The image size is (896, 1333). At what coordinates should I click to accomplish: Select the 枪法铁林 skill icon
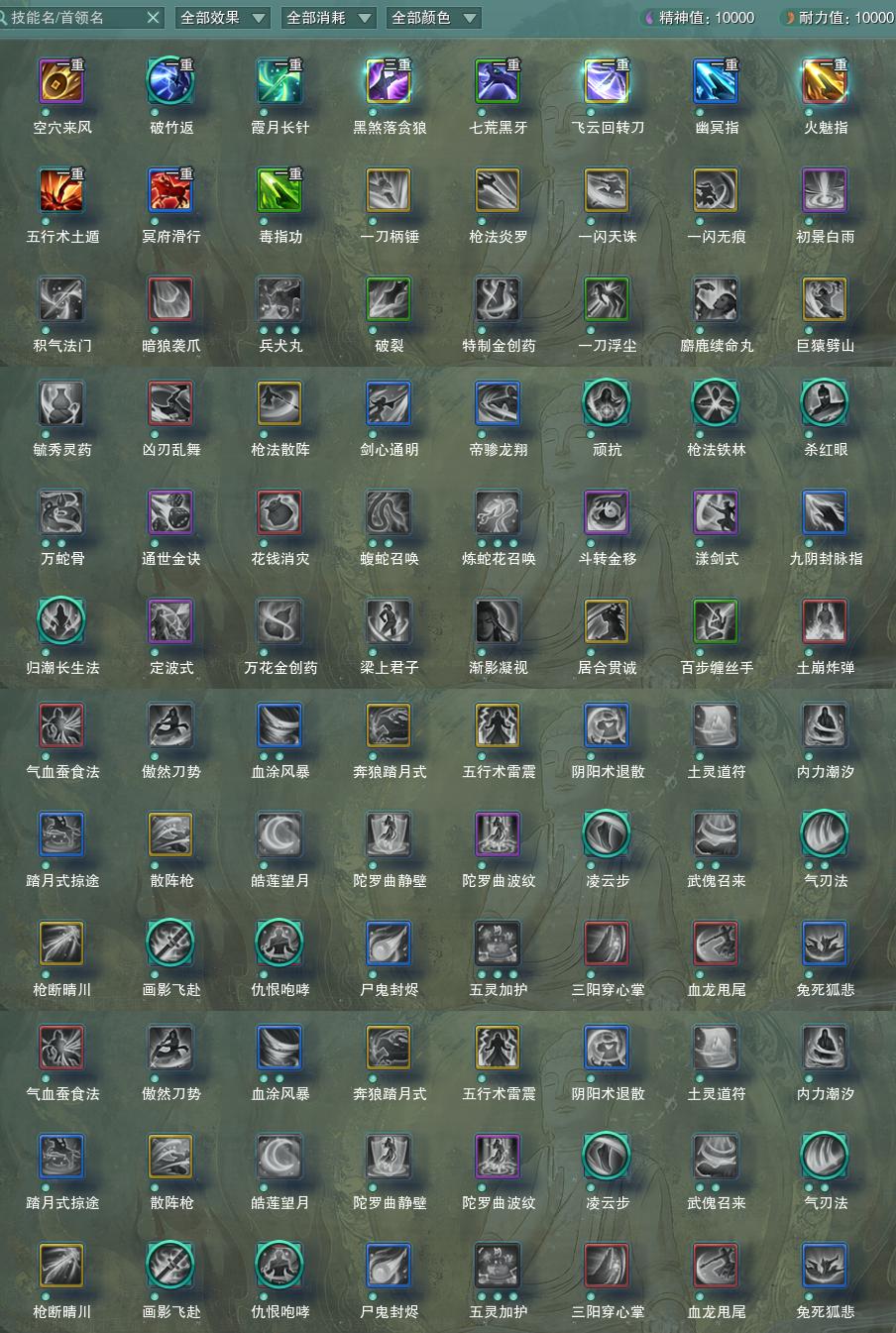point(717,403)
